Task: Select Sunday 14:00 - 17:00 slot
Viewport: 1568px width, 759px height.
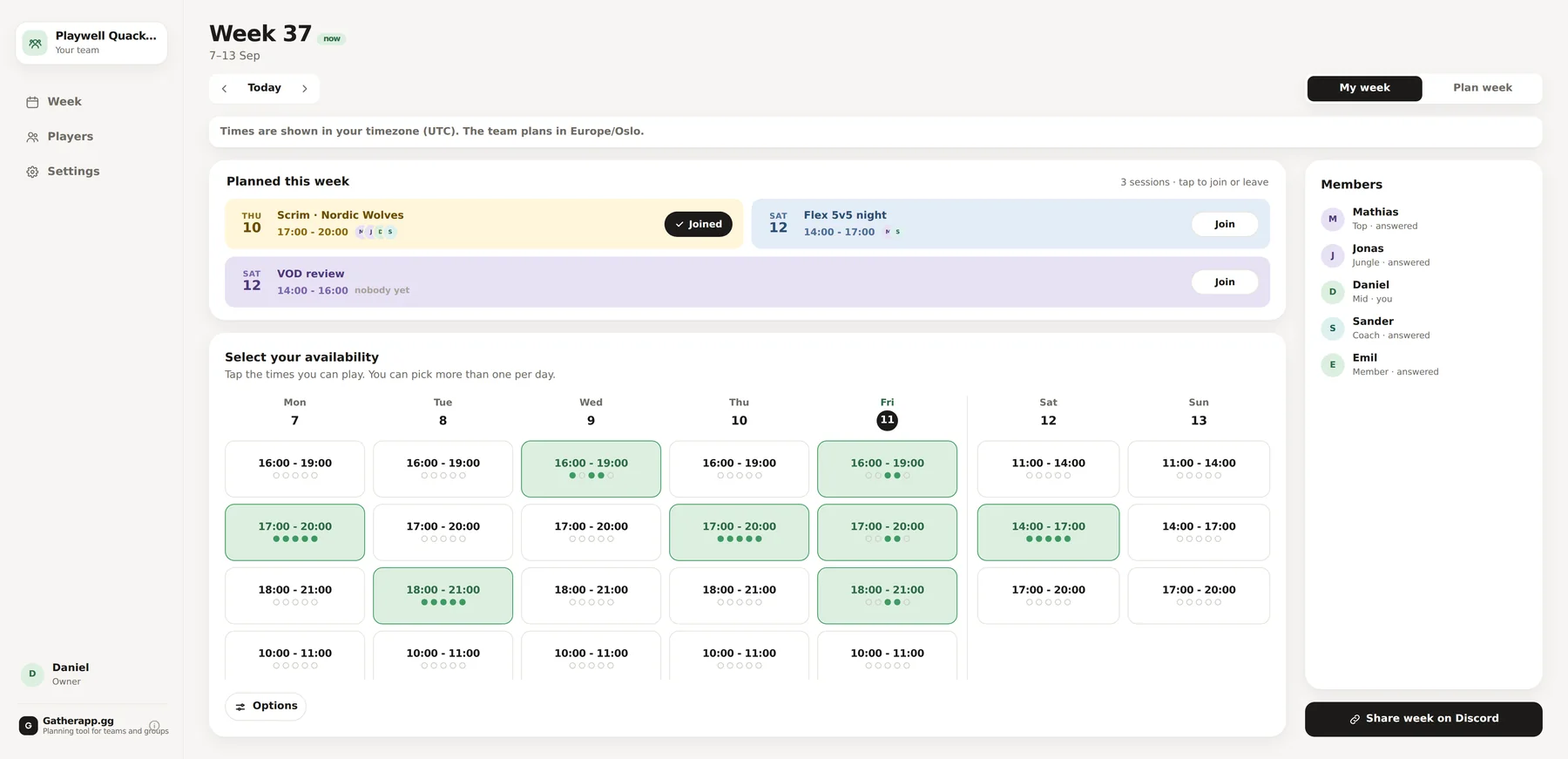Action: [x=1199, y=532]
